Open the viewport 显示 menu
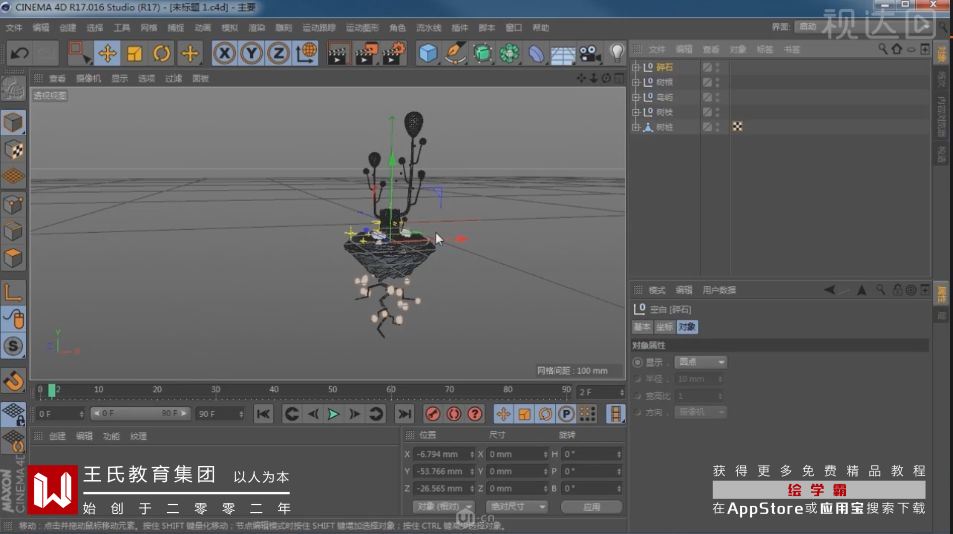This screenshot has width=953, height=534. (120, 78)
